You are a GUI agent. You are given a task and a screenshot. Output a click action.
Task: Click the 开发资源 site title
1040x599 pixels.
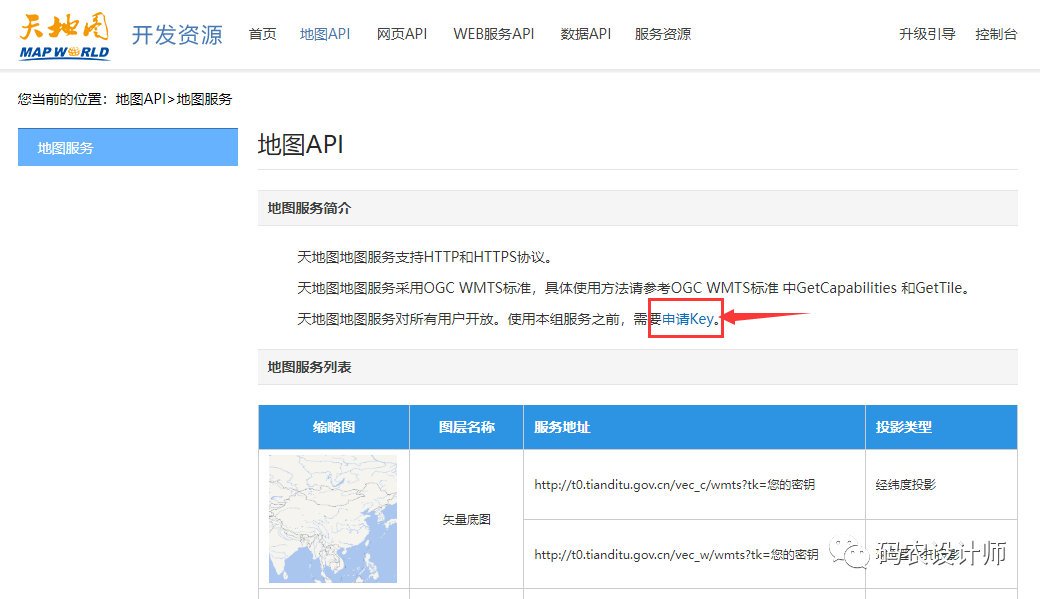[x=177, y=35]
